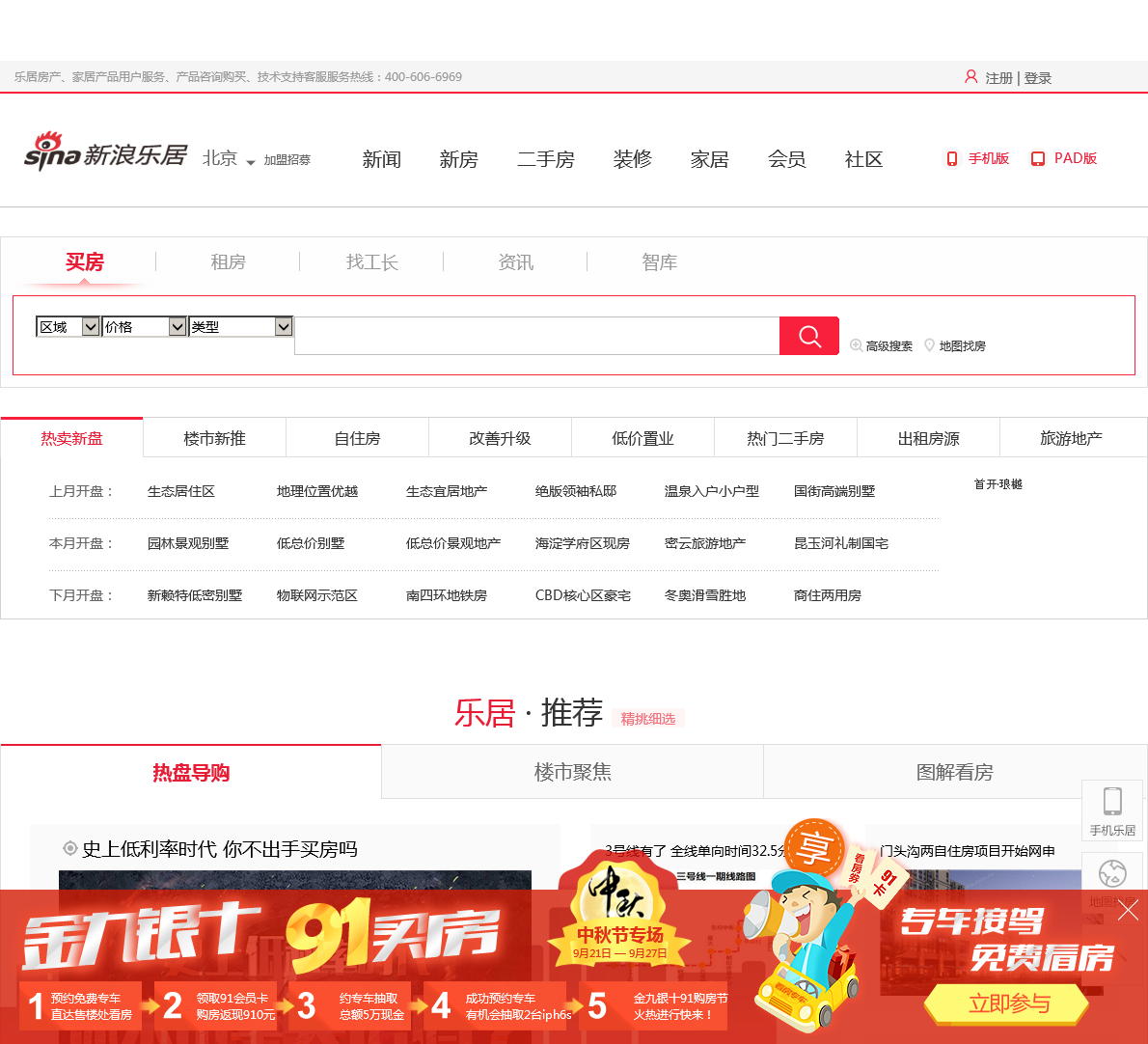Click the 地图找房 map pin icon
The width and height of the screenshot is (1148, 1044).
click(x=929, y=345)
